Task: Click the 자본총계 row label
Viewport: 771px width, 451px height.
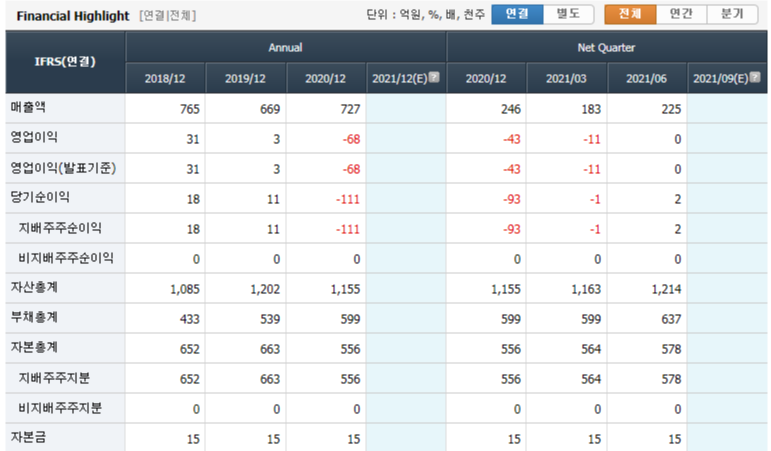Action: (34, 347)
